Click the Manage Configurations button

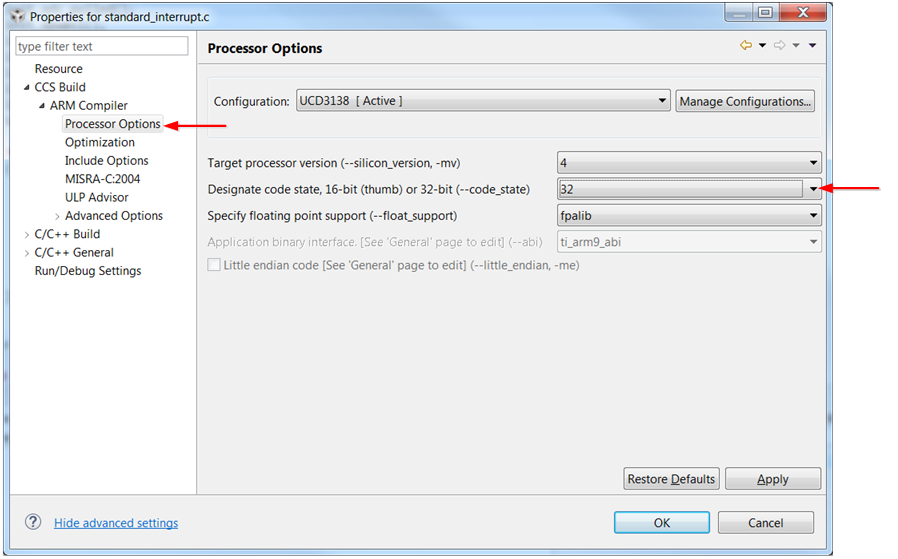[745, 101]
